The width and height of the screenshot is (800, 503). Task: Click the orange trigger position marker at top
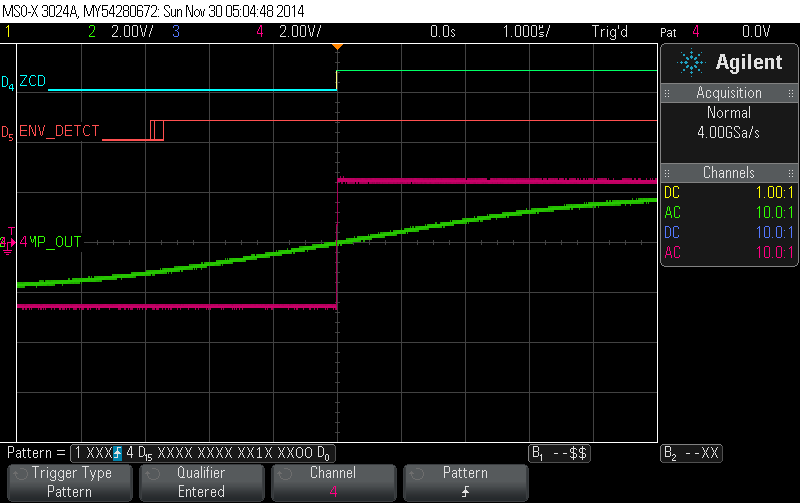[337, 47]
